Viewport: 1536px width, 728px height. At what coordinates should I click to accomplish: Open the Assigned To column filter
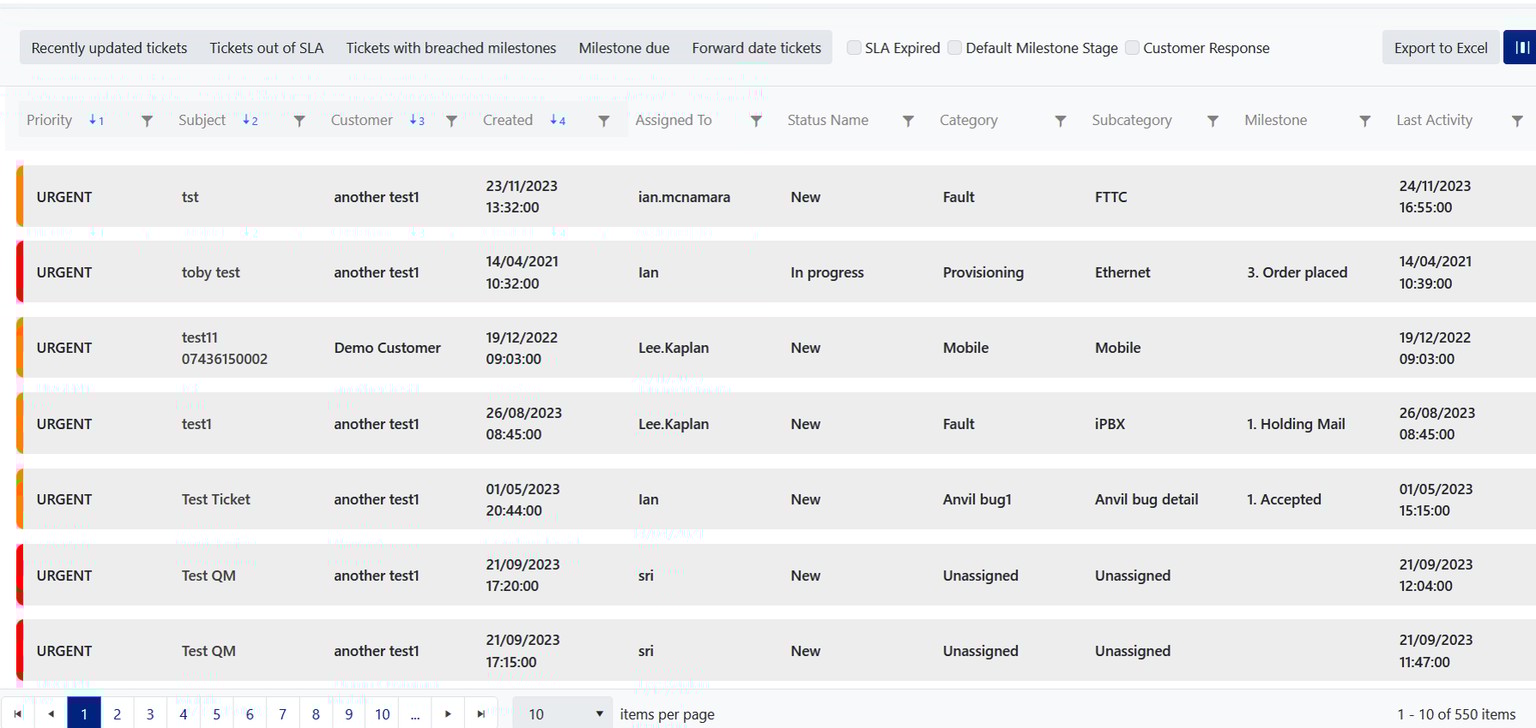coord(756,121)
